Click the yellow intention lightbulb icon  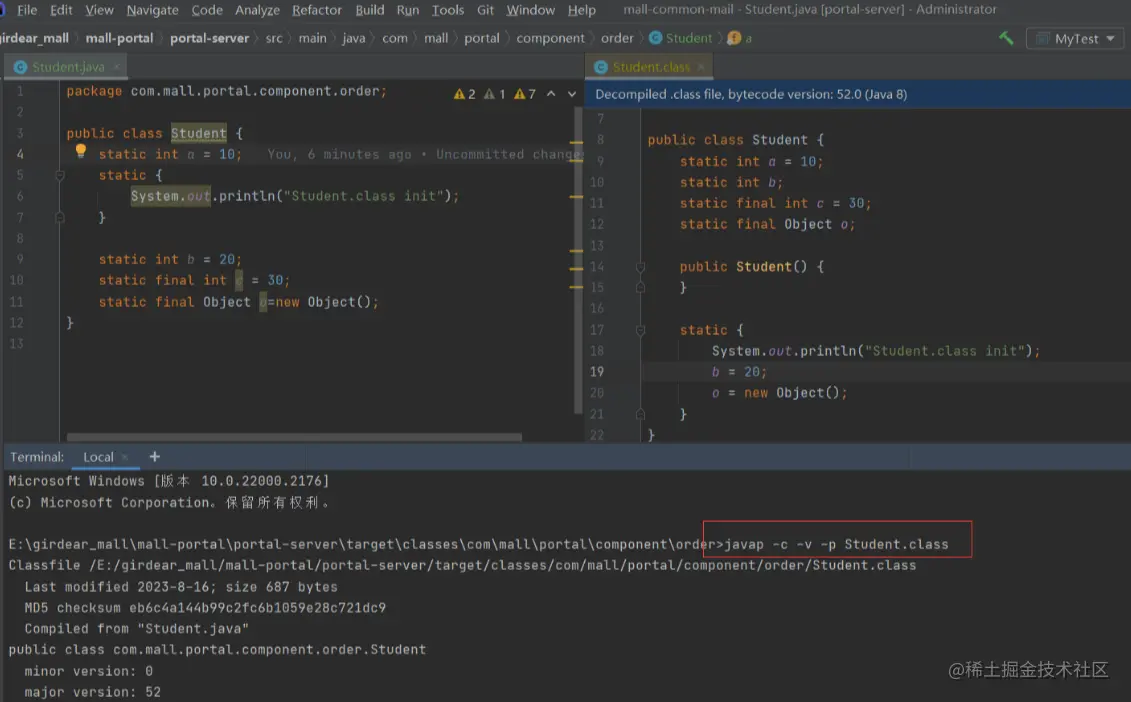[81, 151]
